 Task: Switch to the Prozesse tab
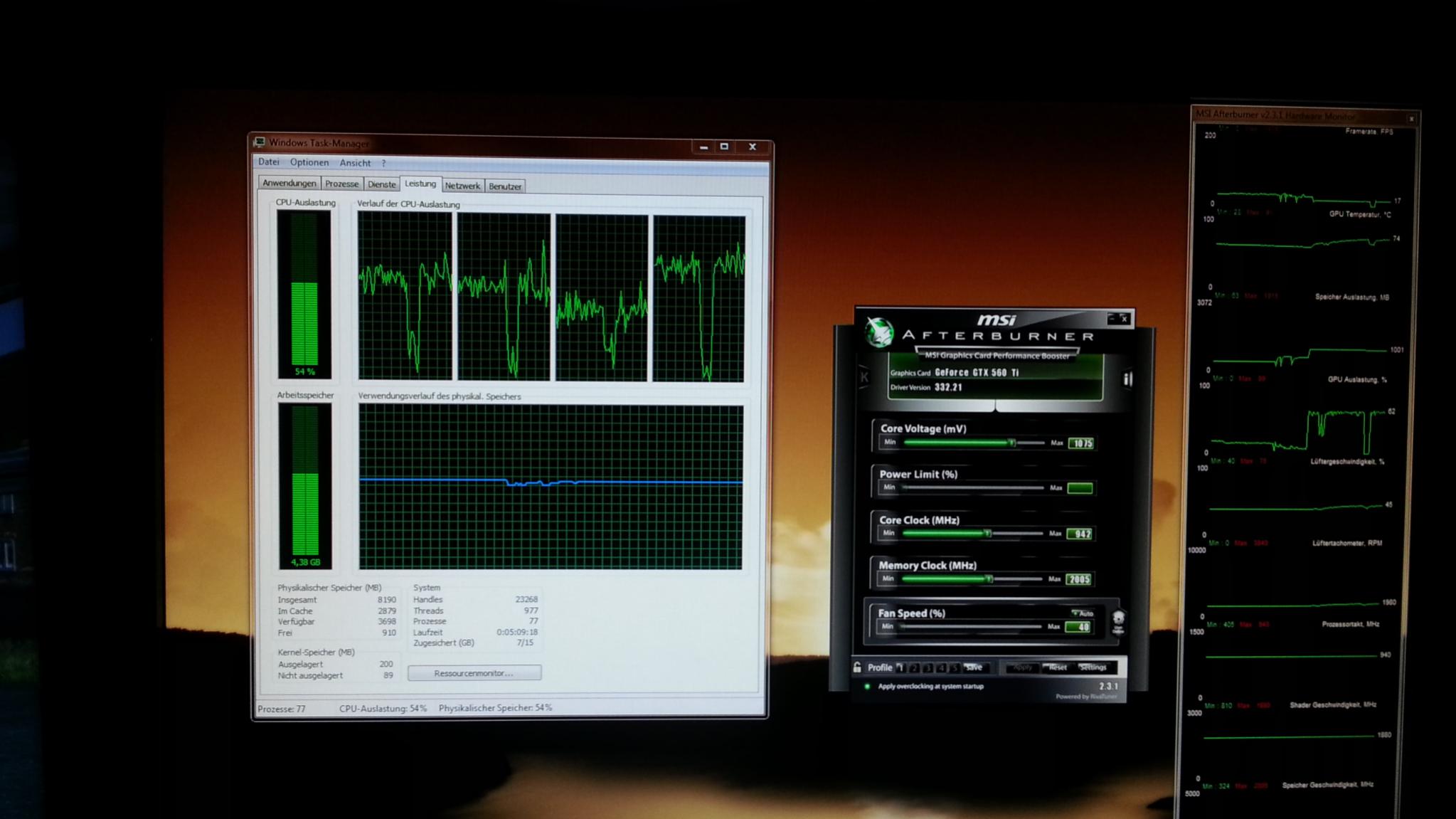pyautogui.click(x=341, y=184)
